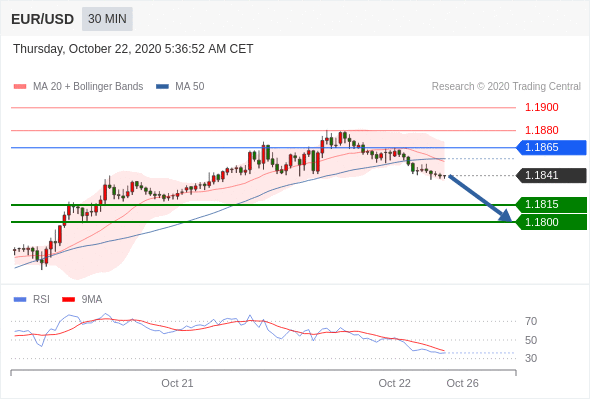Screen dimensions: 590x400
Task: Click the 9MA red legend swatch
Action: (68, 300)
